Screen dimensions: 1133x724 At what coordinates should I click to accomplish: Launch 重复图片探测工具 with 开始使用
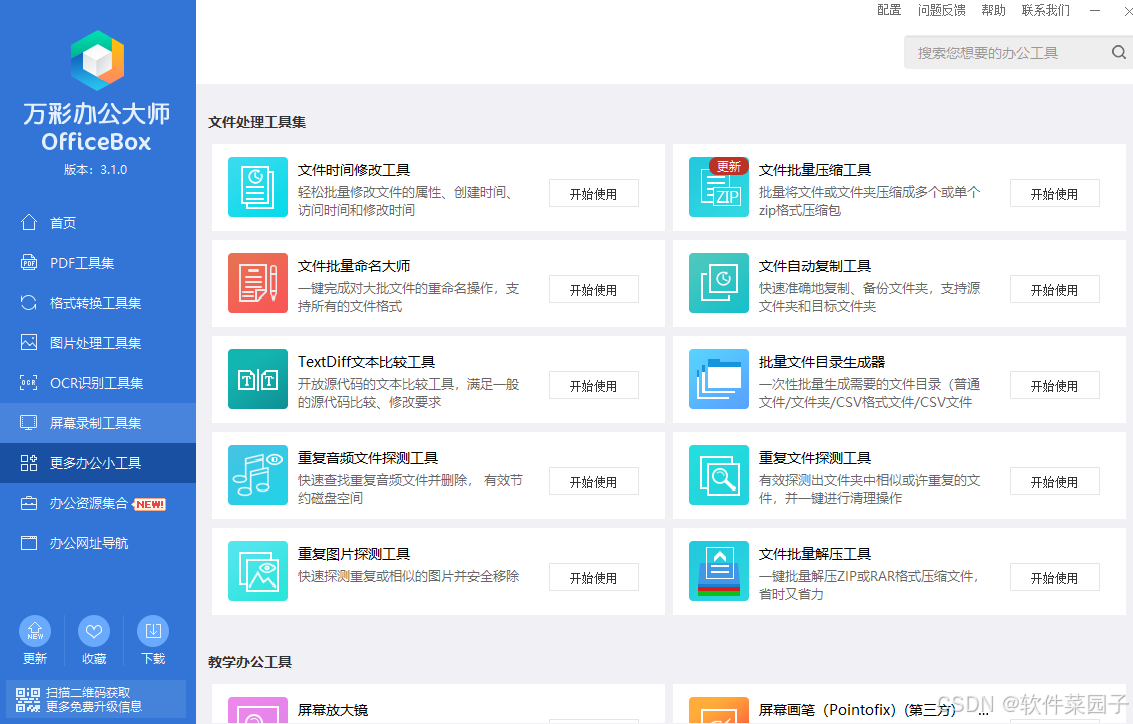click(593, 577)
